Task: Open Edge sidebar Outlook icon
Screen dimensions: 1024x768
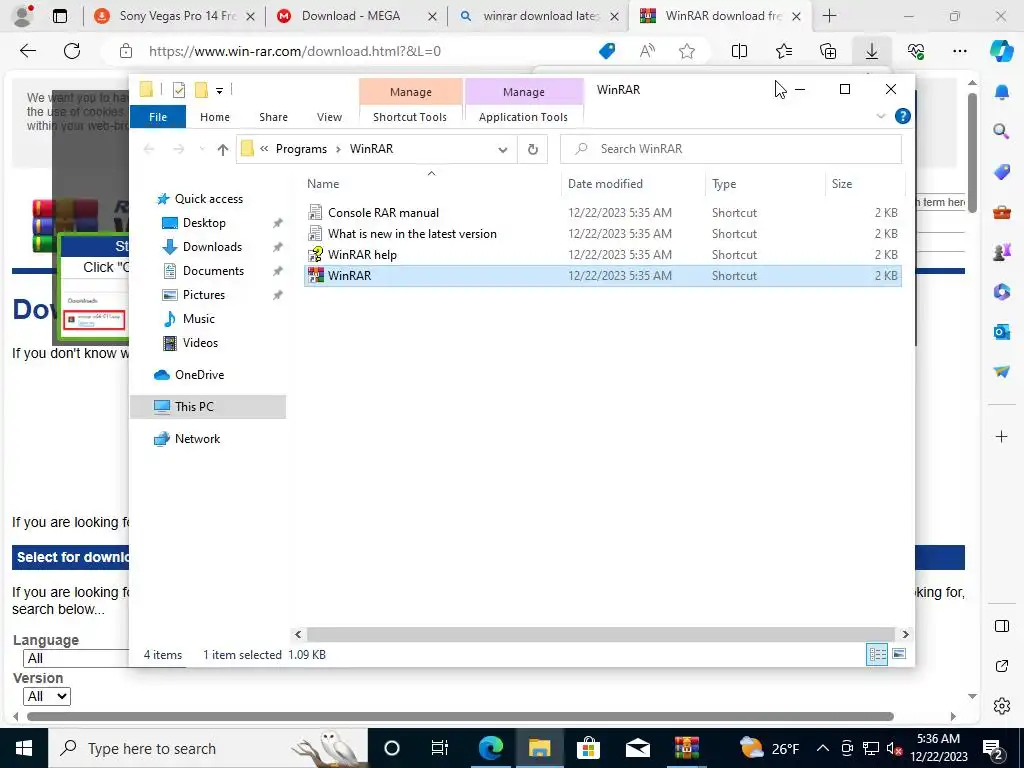Action: (x=1001, y=332)
